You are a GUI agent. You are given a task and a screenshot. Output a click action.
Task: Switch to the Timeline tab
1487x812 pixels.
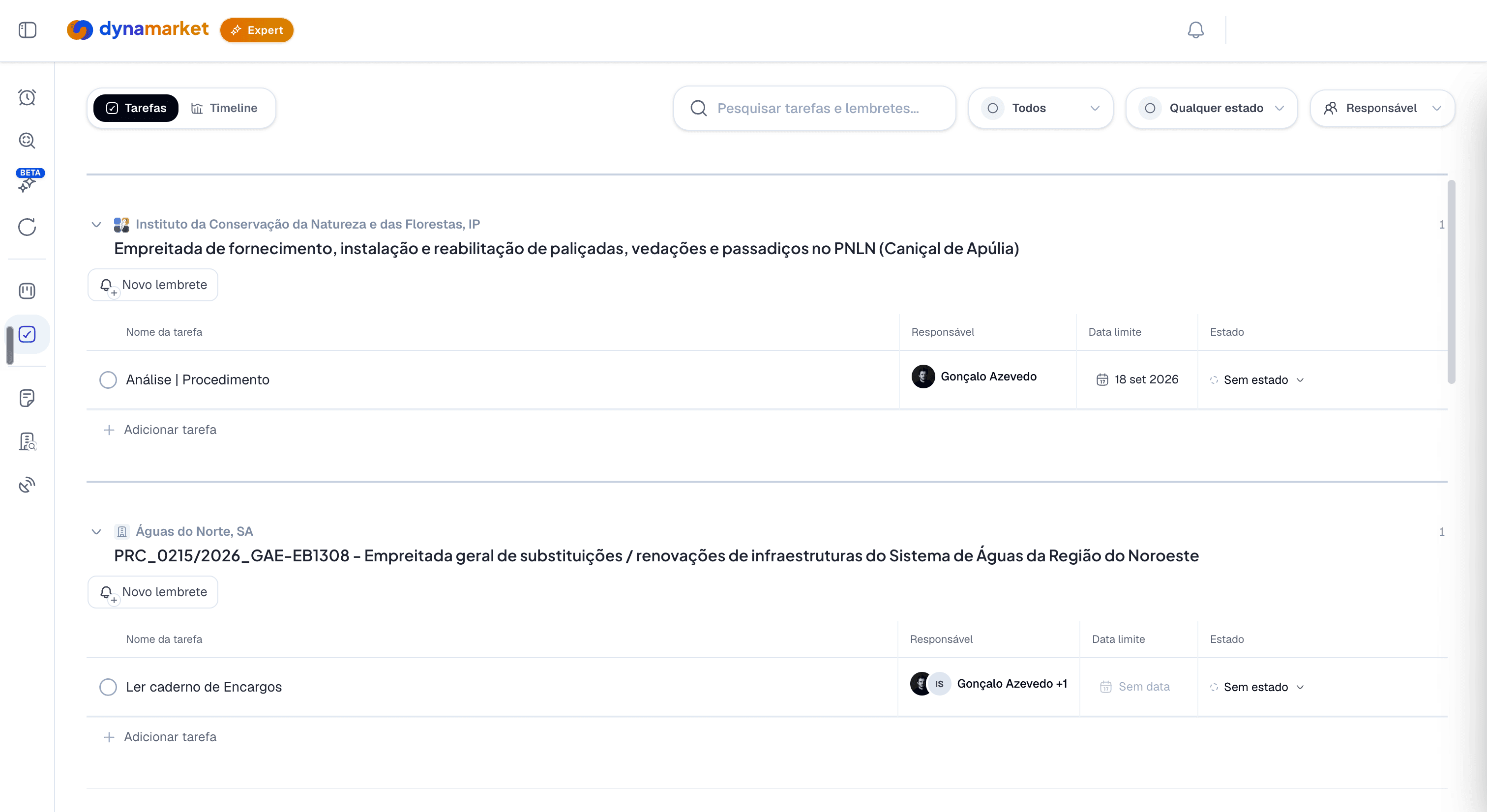[225, 108]
